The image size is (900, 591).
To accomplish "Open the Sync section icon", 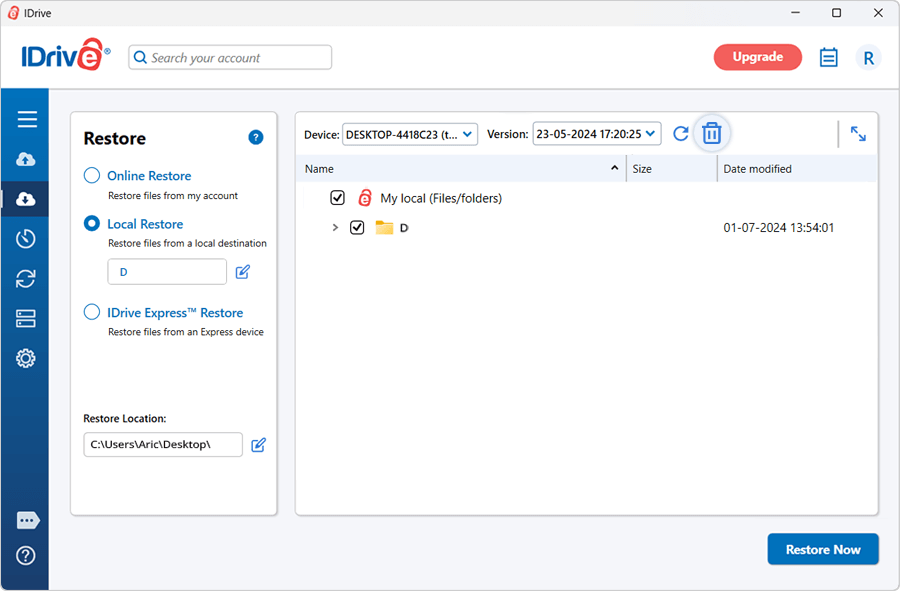I will pos(25,279).
